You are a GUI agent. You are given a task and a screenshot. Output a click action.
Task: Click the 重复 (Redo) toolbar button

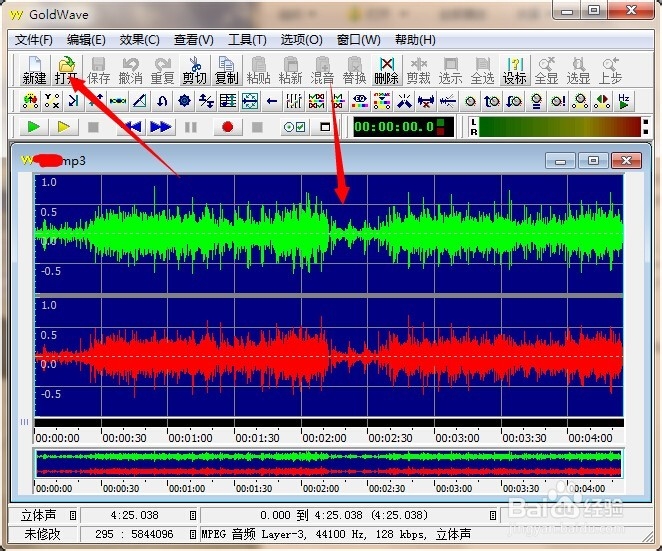(163, 71)
